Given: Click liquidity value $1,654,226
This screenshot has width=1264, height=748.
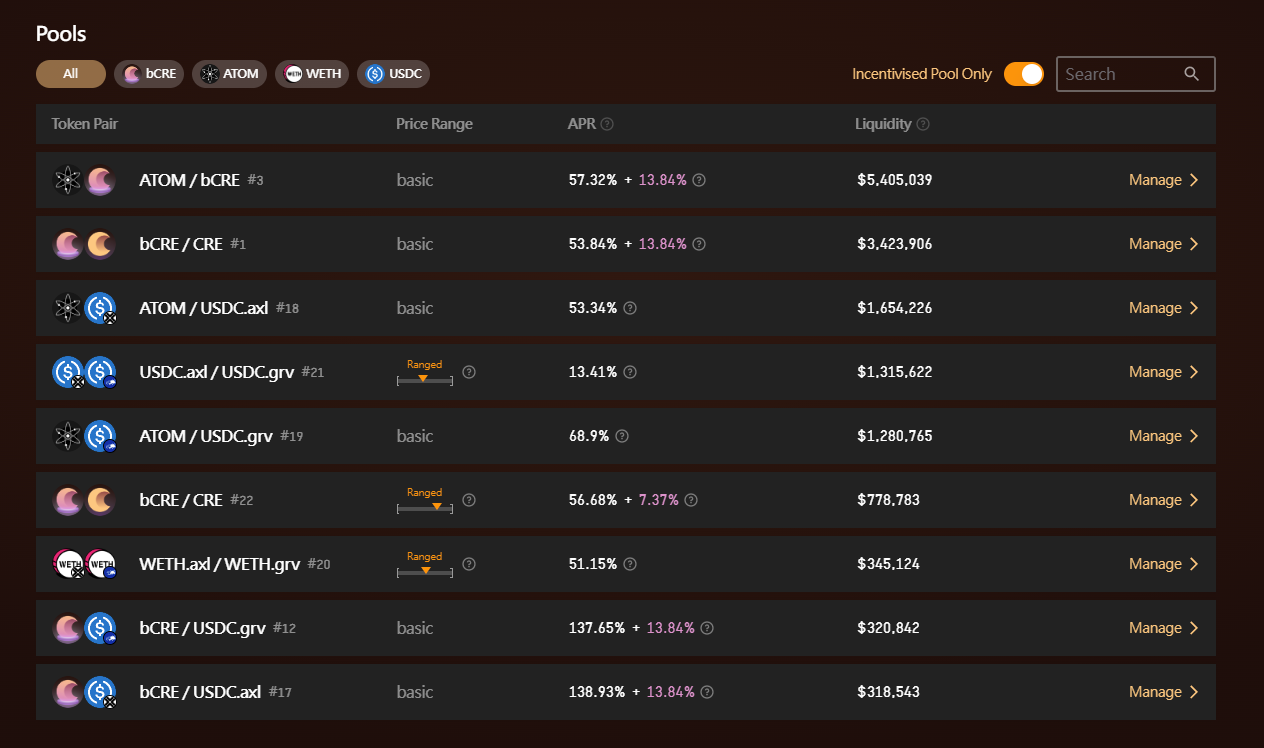Looking at the screenshot, I should (895, 308).
